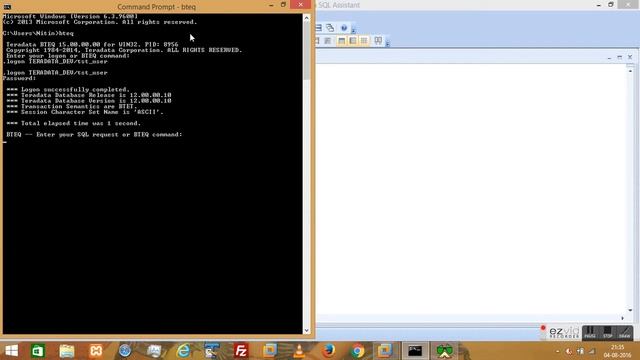Image resolution: width=640 pixels, height=360 pixels.
Task: Launch Firefox from the taskbar
Action: [328, 351]
